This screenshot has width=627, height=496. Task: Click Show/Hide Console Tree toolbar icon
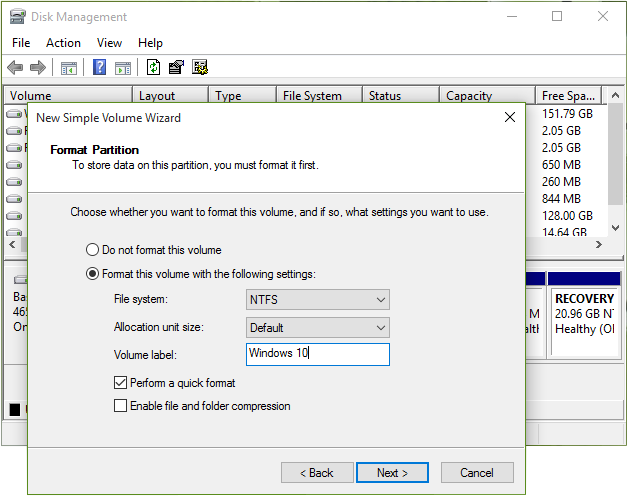(x=69, y=68)
